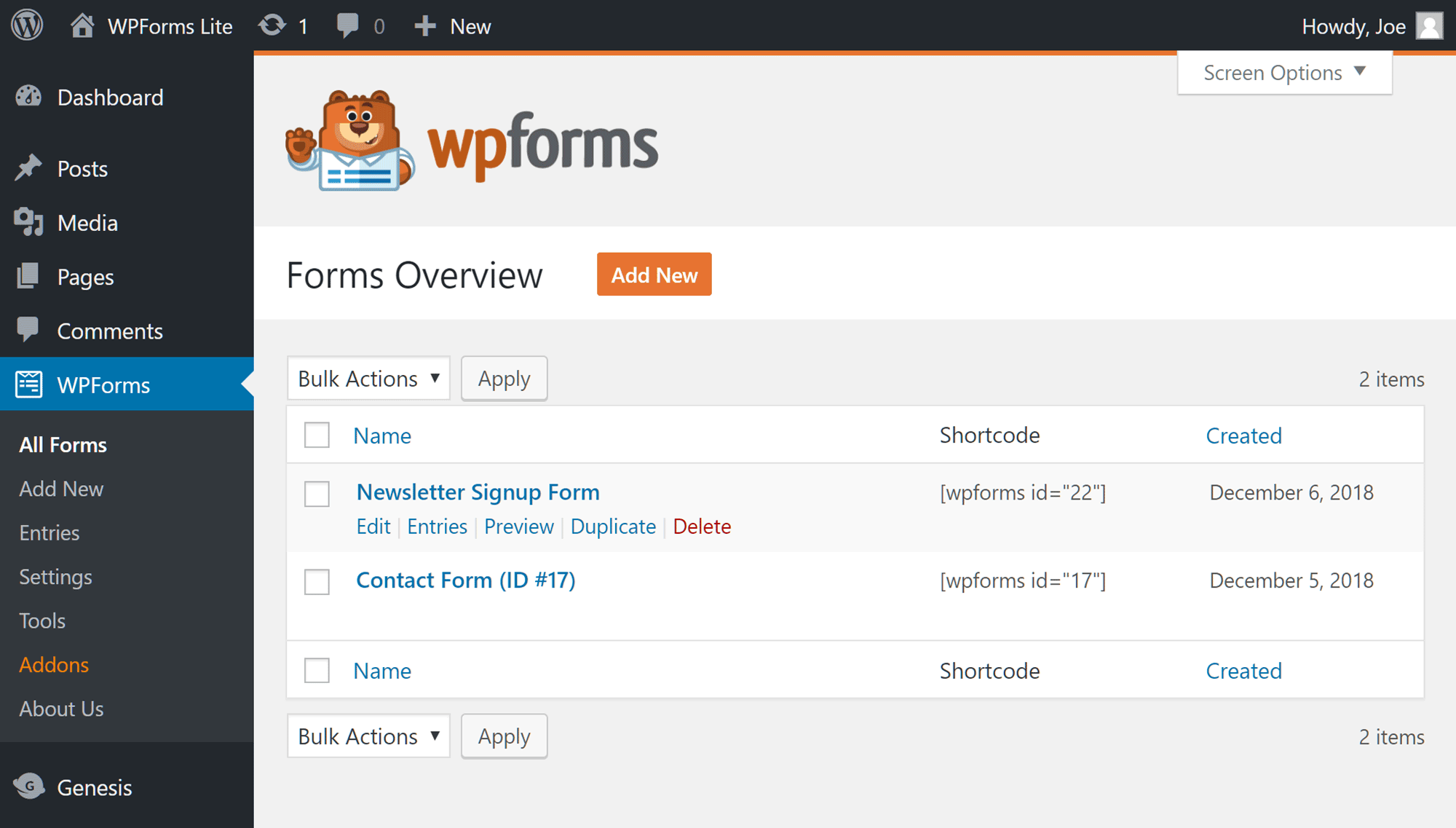Click Delete link on Newsletter Signup Form

(702, 525)
